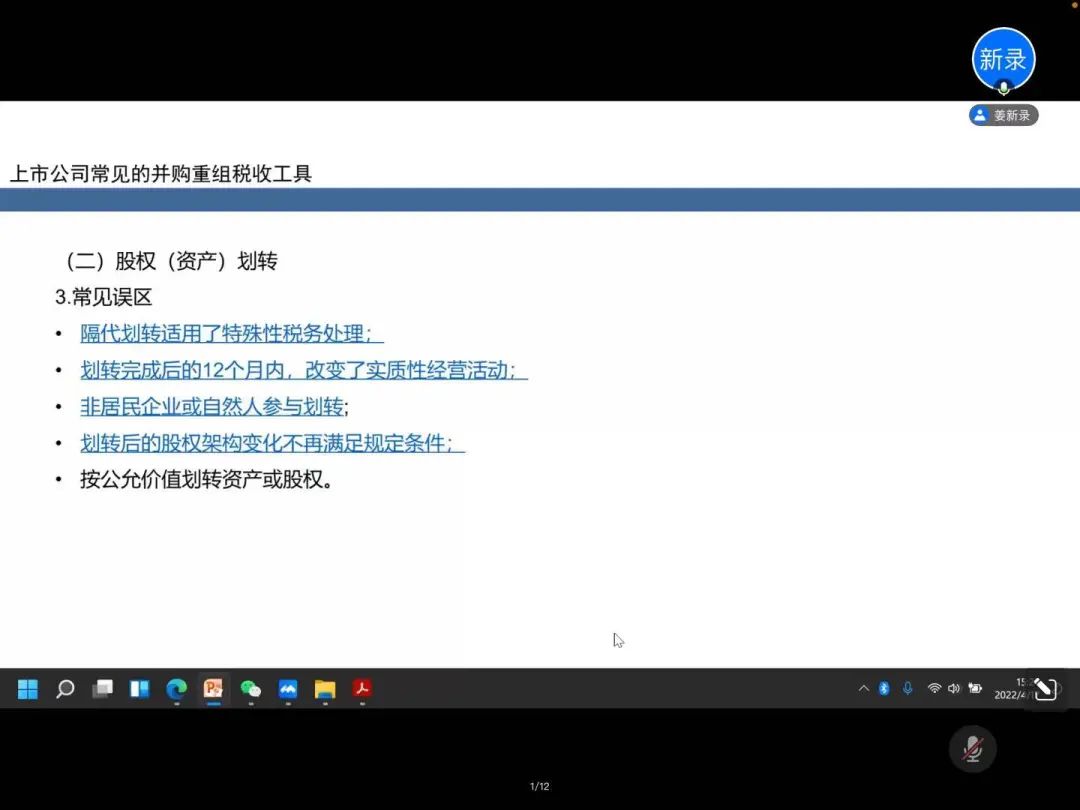Open File Explorer folder icon
Viewport: 1080px width, 810px height.
coord(325,689)
